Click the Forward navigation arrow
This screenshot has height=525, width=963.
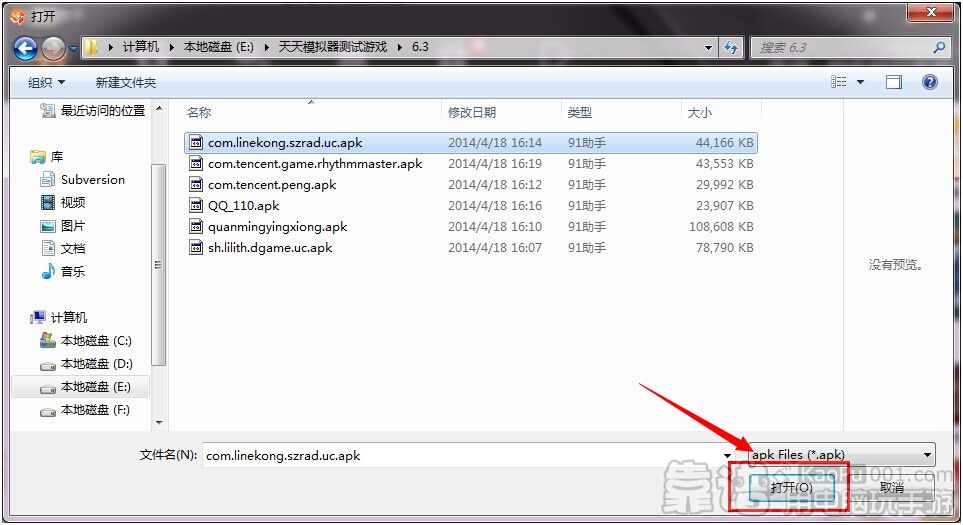(x=53, y=48)
